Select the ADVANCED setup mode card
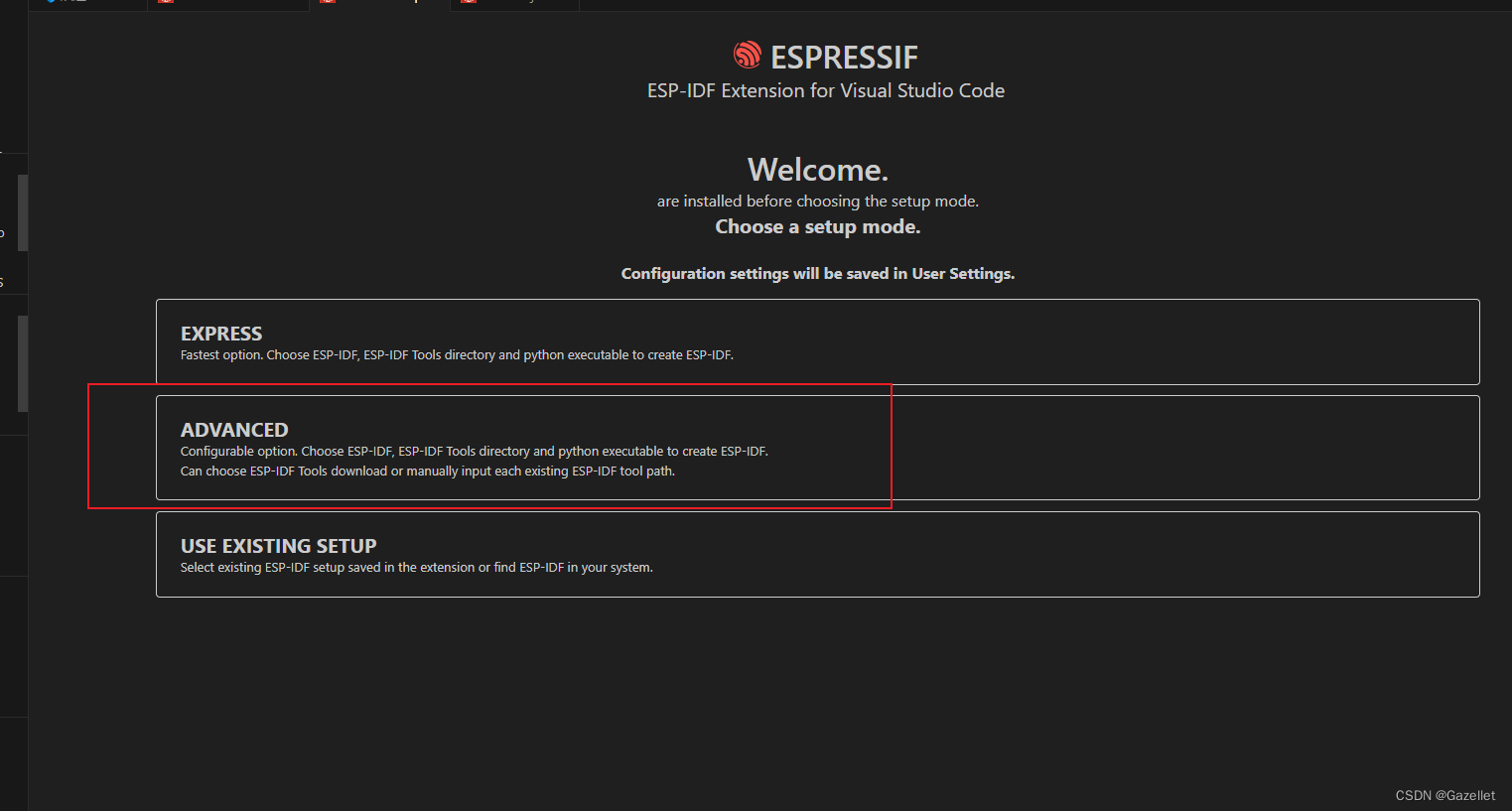Viewport: 1512px width, 811px height. [x=817, y=448]
